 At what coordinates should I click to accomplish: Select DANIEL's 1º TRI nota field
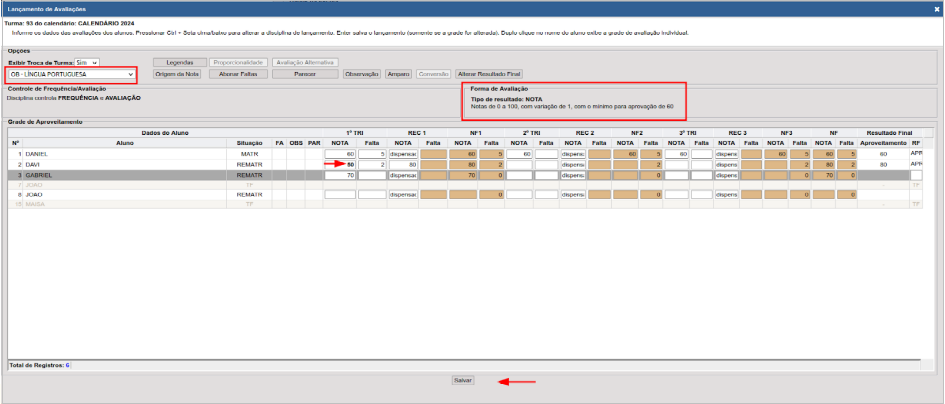click(x=340, y=154)
